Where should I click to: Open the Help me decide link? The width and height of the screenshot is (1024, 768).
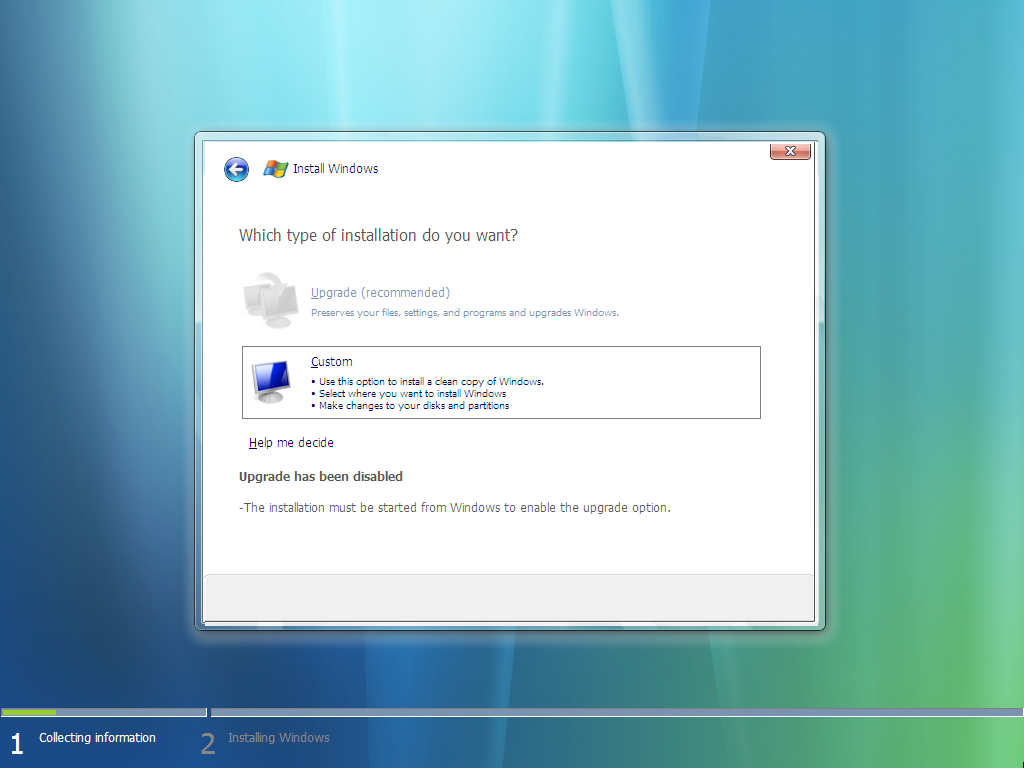click(291, 443)
